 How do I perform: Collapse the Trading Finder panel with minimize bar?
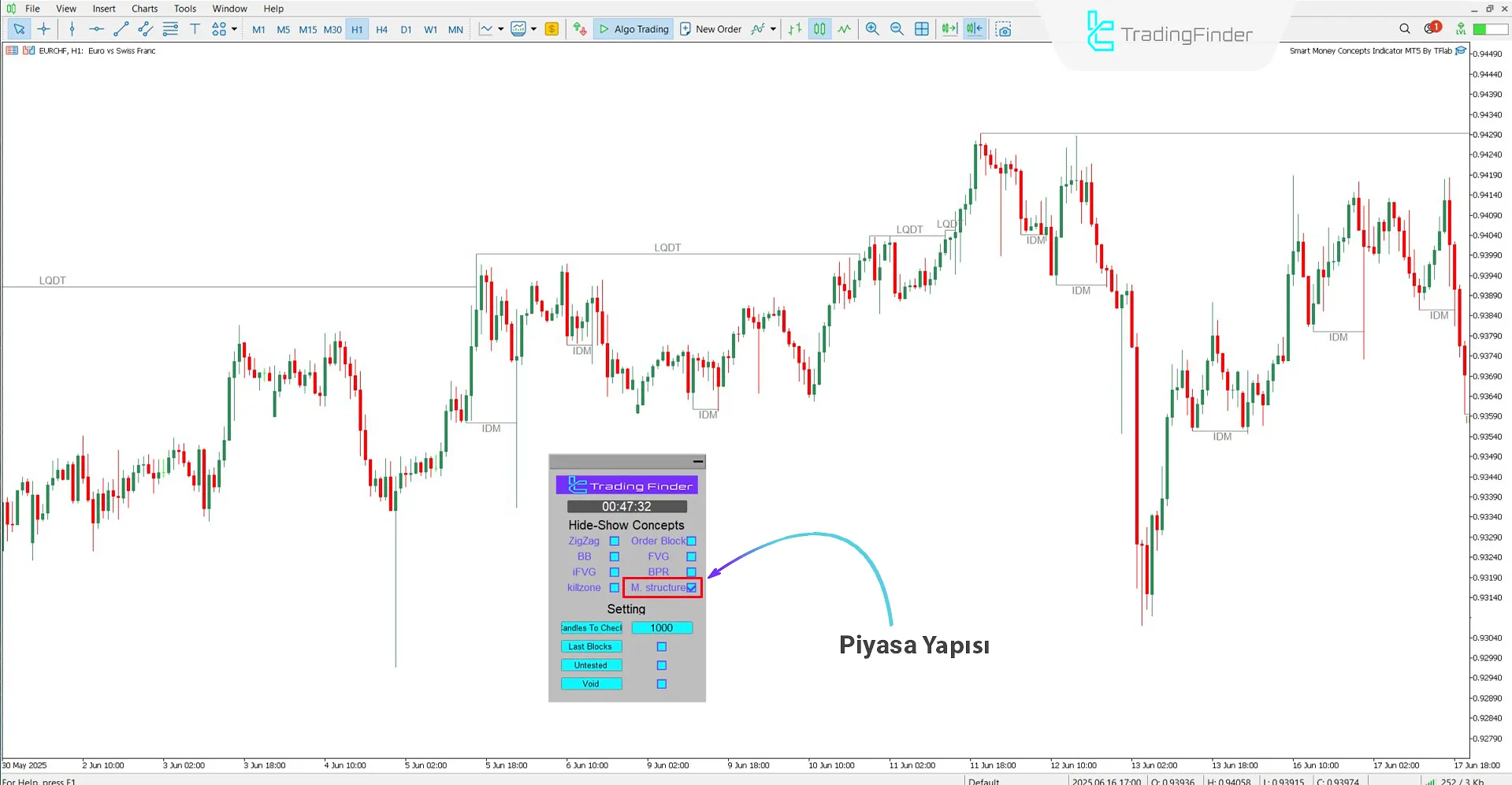click(x=698, y=462)
